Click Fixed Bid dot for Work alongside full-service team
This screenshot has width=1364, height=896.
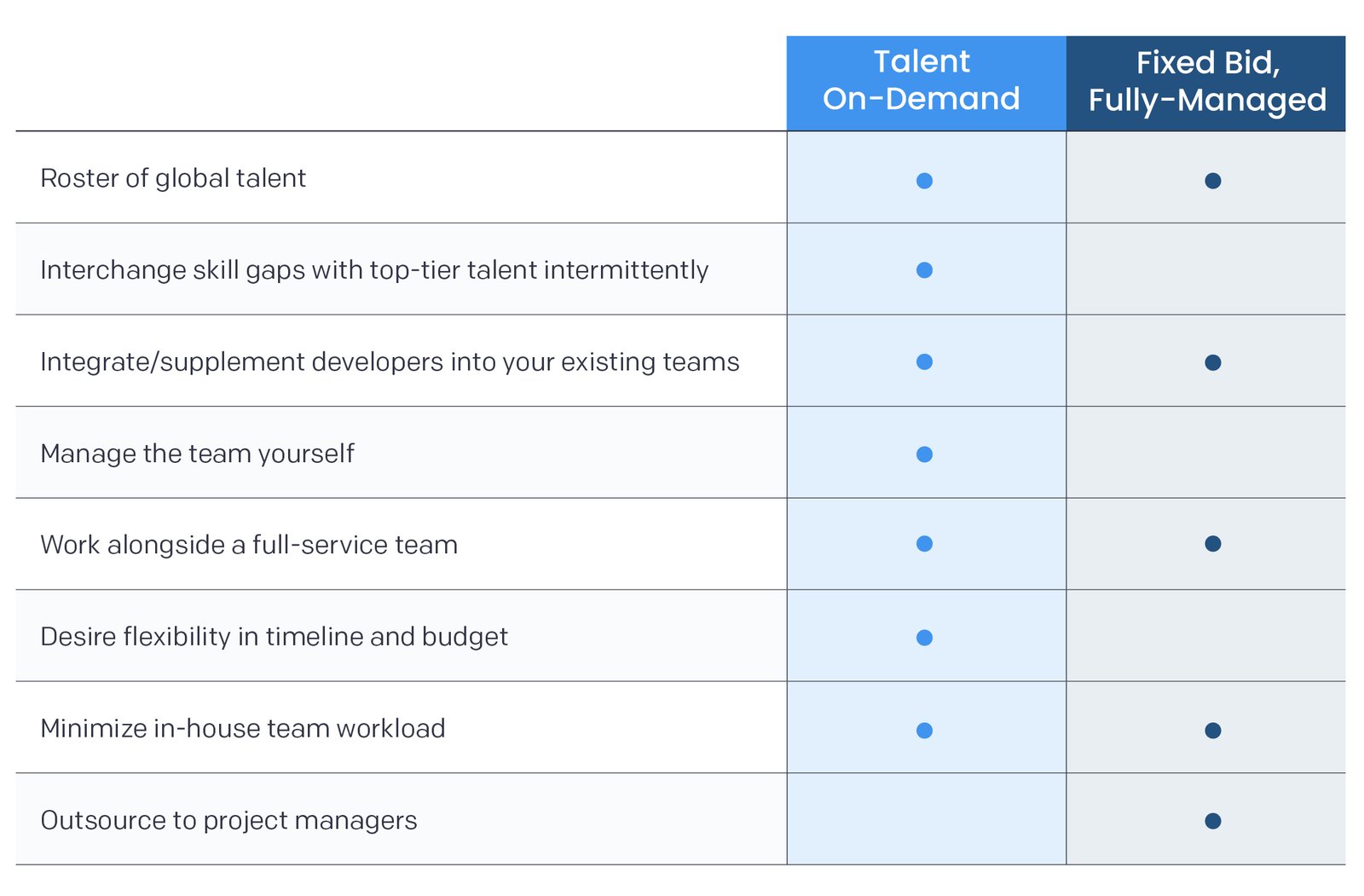1213,544
